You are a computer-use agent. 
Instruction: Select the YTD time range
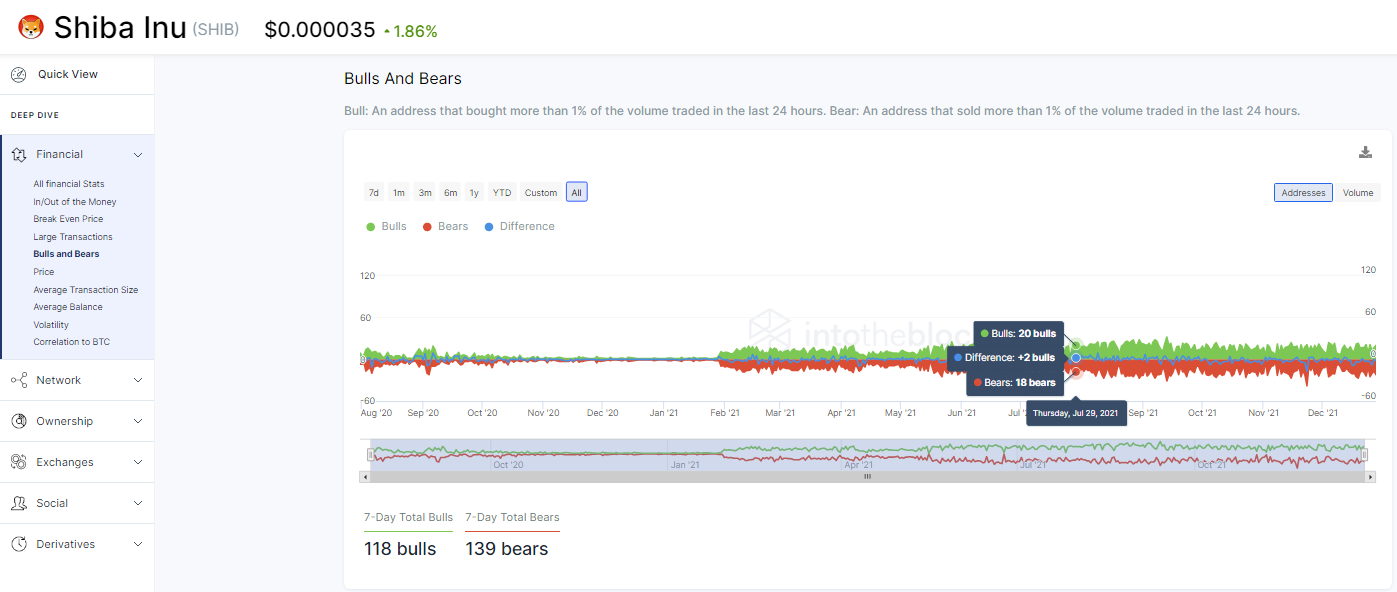coord(502,192)
